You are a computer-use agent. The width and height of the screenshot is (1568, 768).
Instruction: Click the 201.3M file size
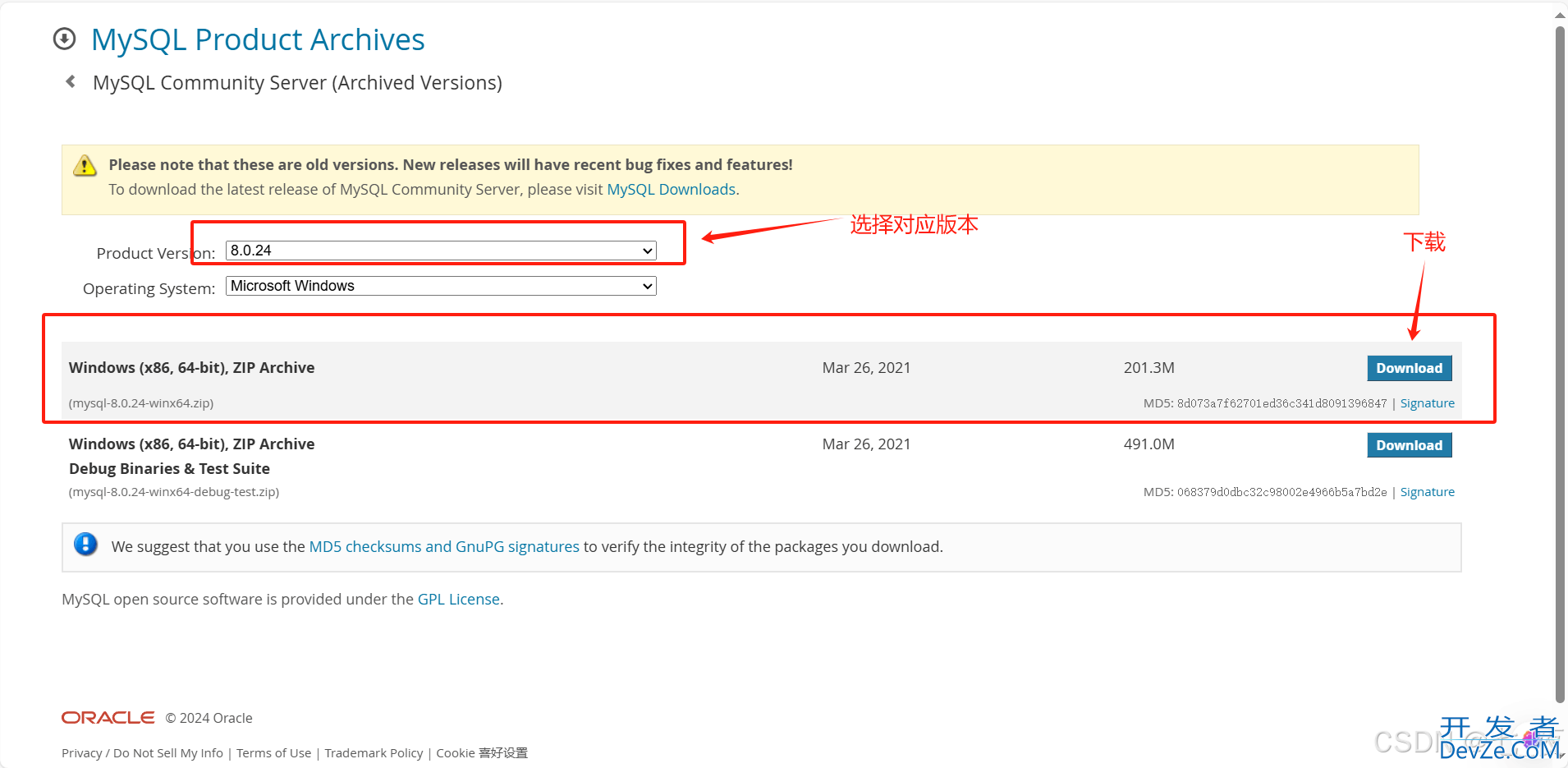click(1148, 368)
